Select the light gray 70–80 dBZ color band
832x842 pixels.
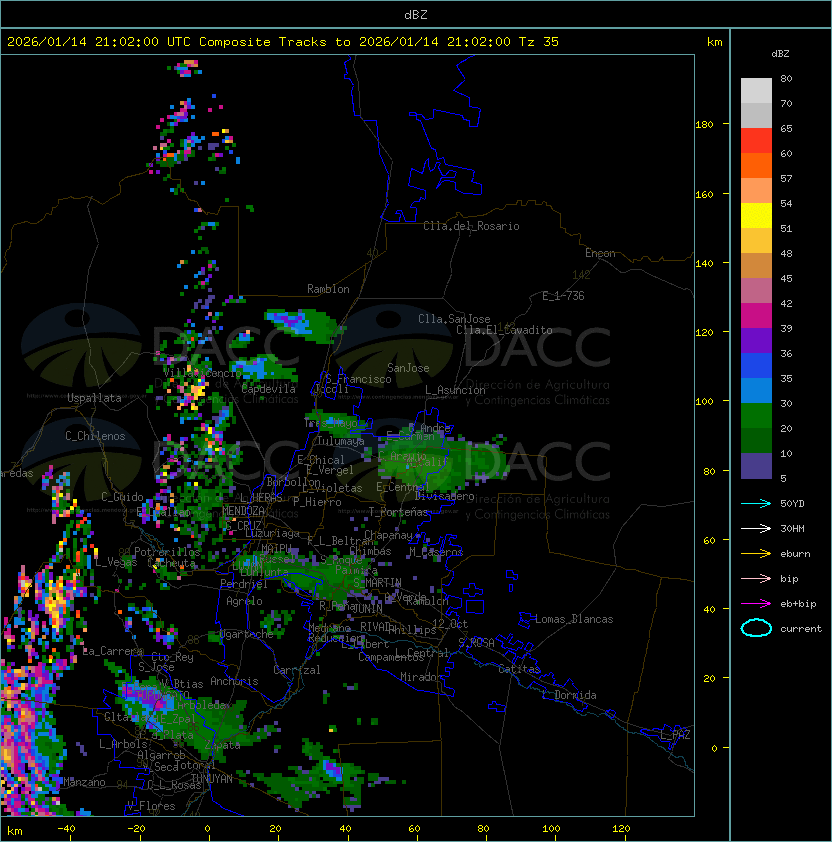(x=756, y=91)
